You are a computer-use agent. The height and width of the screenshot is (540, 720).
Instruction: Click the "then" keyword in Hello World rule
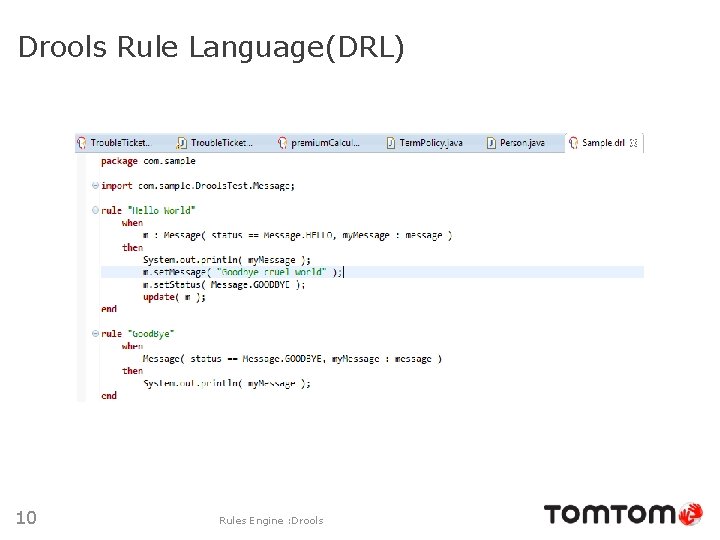[x=132, y=248]
